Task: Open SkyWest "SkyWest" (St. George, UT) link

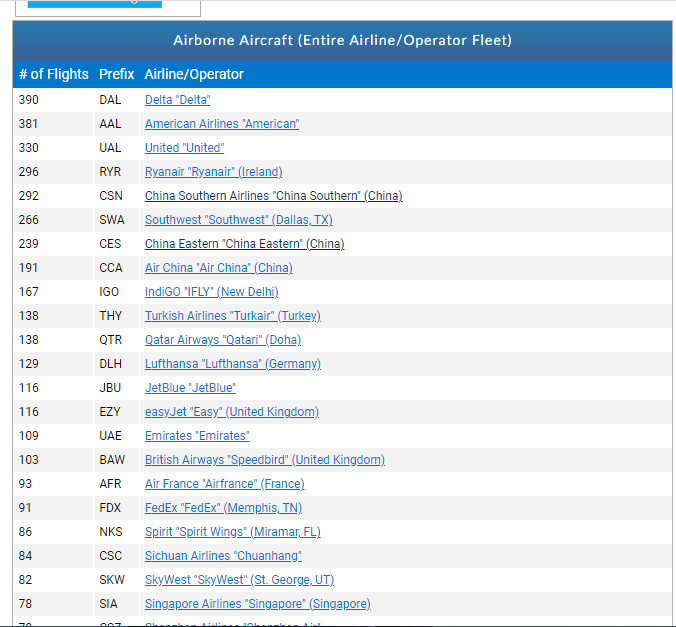Action: point(239,580)
